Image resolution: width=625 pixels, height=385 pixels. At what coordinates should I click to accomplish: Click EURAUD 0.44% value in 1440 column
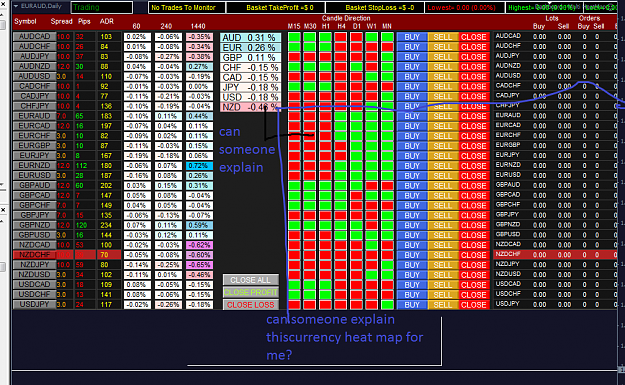[199, 116]
